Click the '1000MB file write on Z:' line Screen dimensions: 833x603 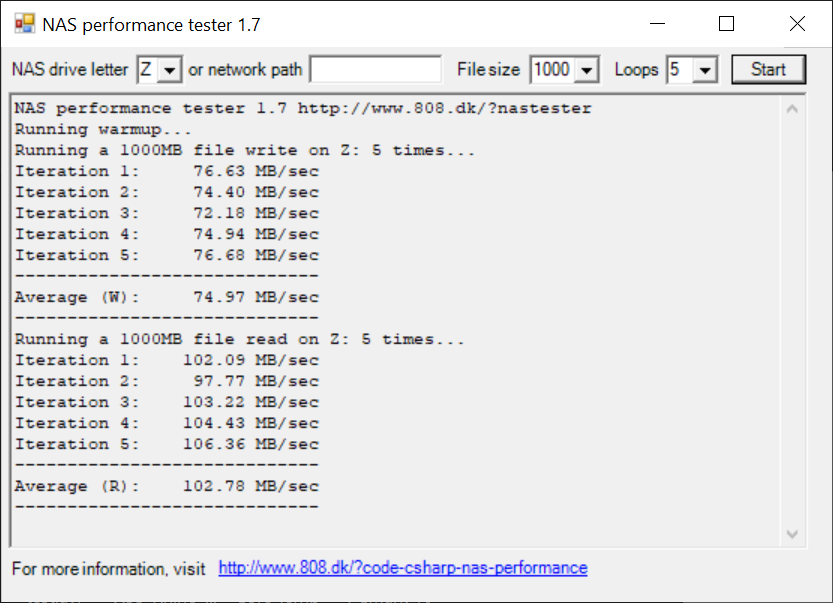pos(244,150)
